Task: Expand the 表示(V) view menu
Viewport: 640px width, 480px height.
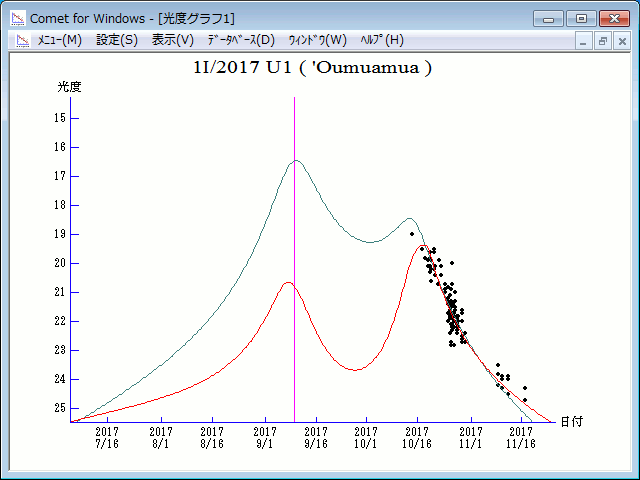Action: tap(172, 40)
